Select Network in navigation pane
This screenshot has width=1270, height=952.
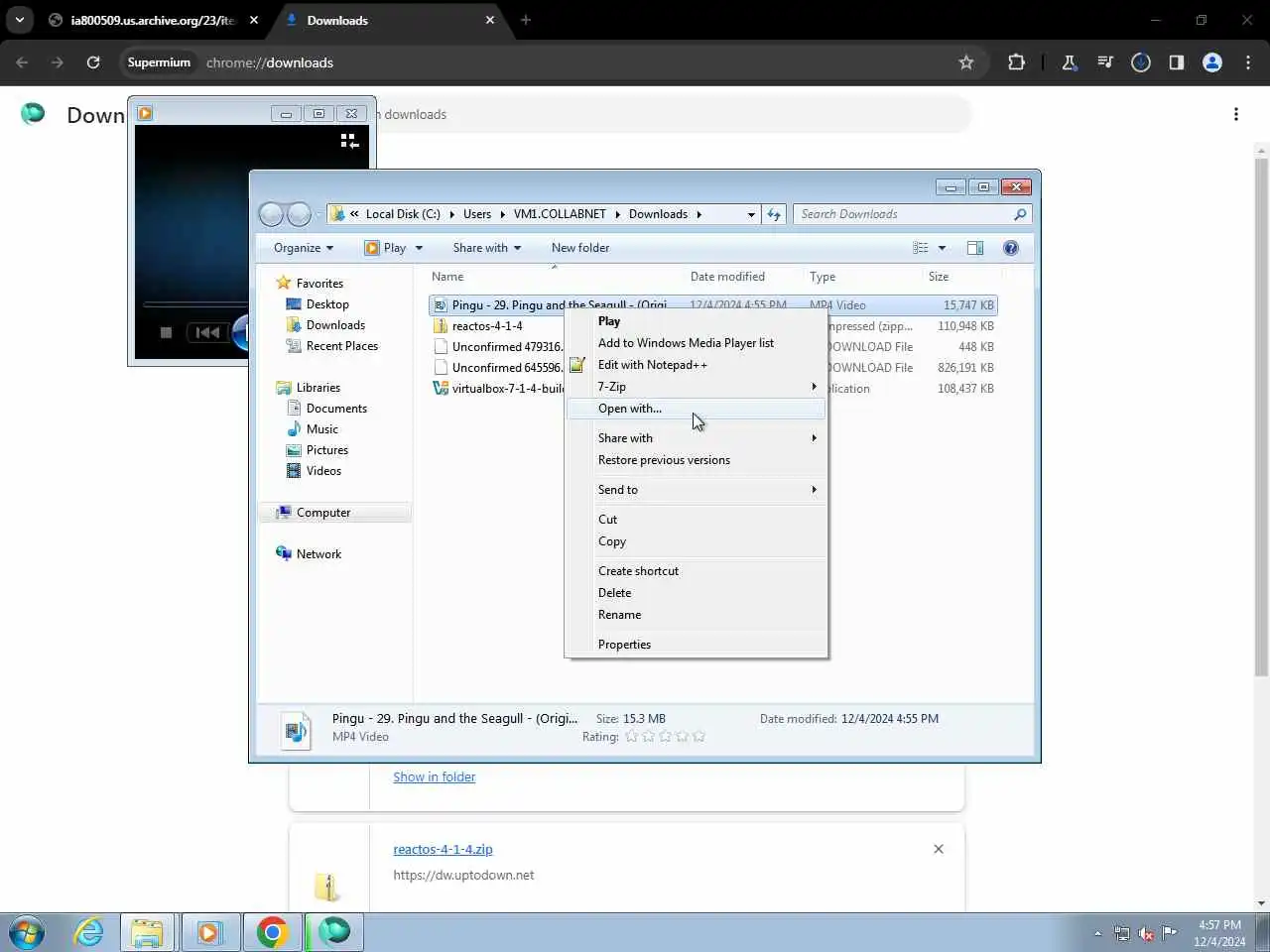(318, 554)
